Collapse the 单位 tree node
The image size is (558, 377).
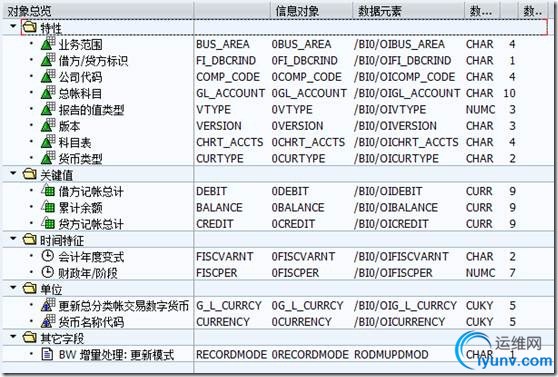coord(13,288)
